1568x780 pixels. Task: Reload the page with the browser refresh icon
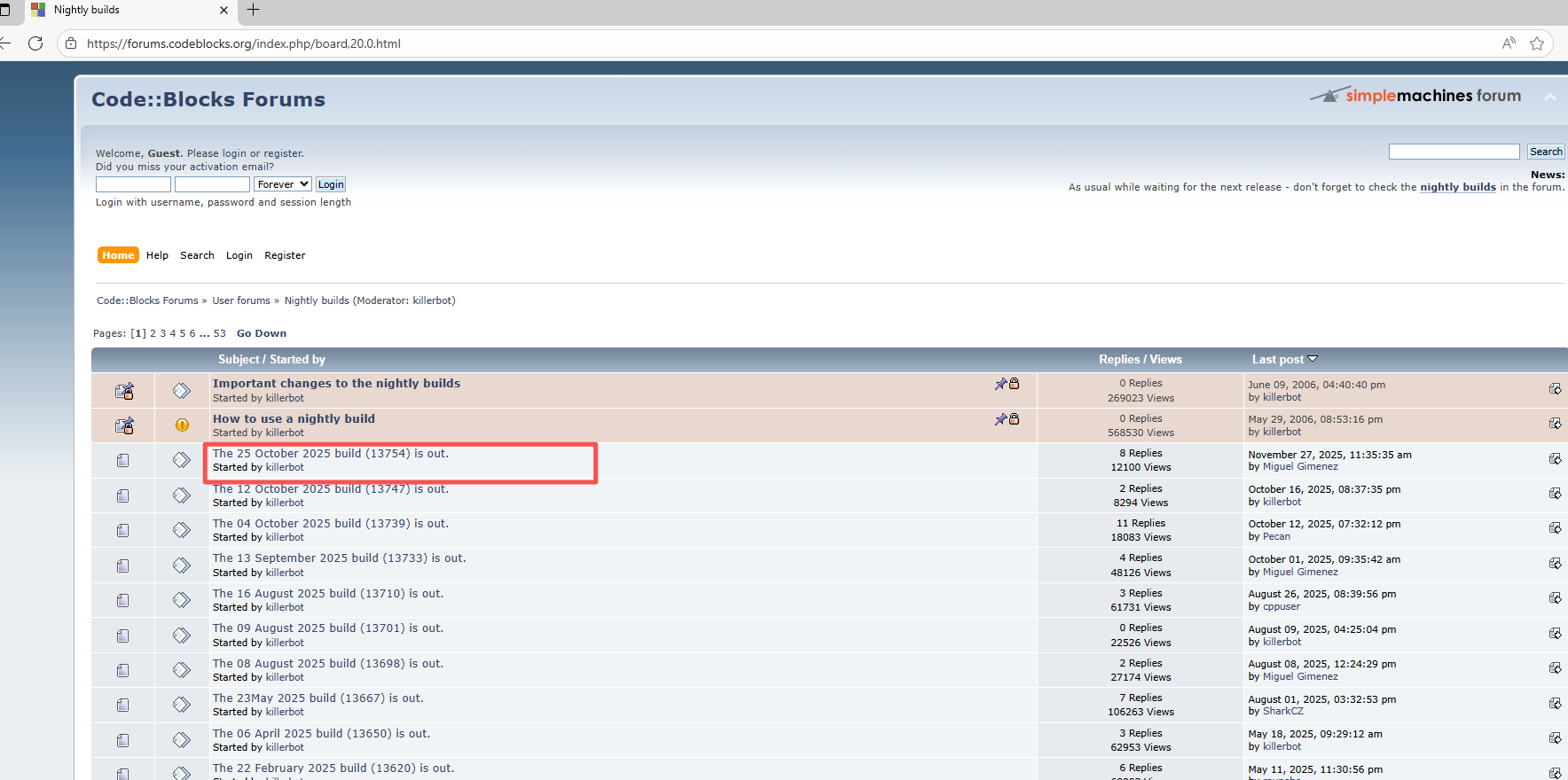click(35, 43)
